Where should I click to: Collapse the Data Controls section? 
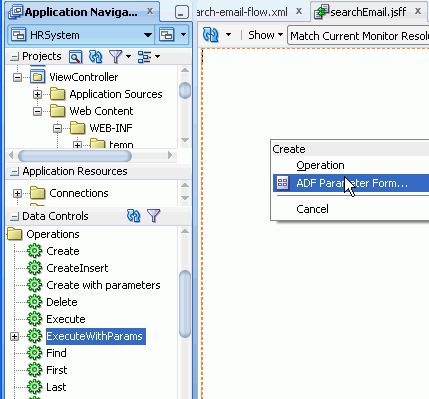coord(14,217)
